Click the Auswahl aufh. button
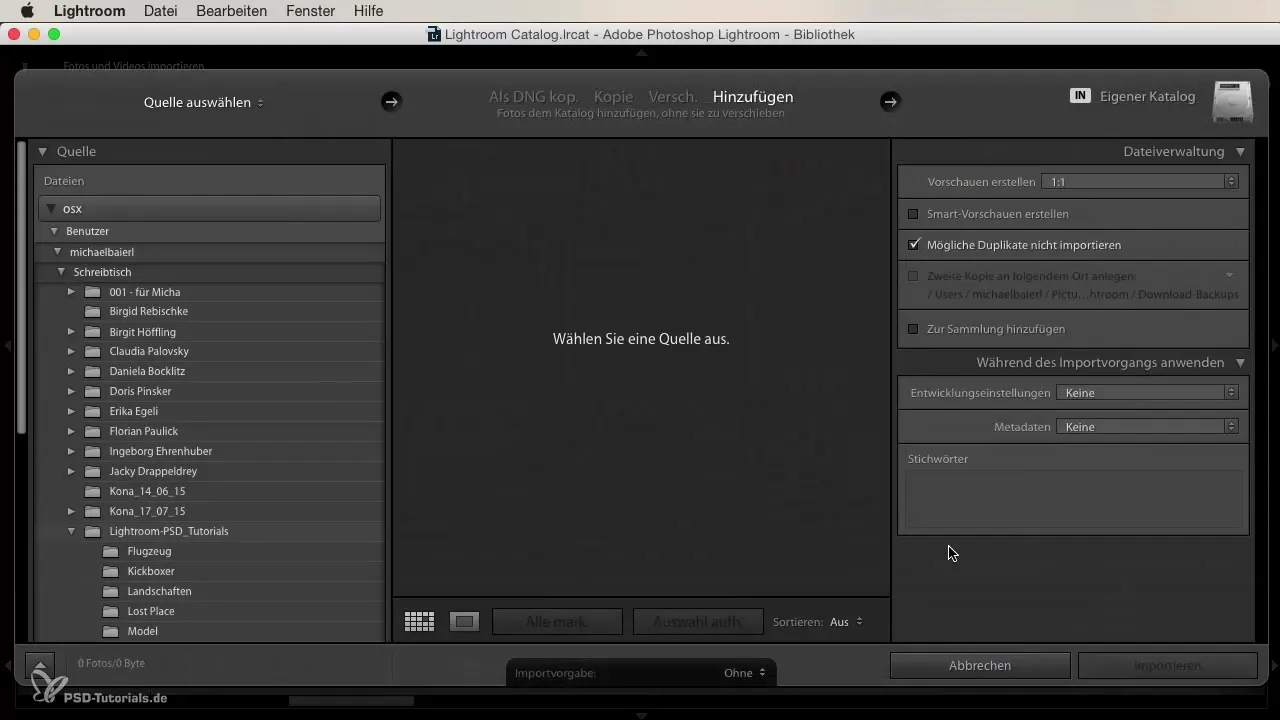Viewport: 1280px width, 720px height. tap(697, 622)
